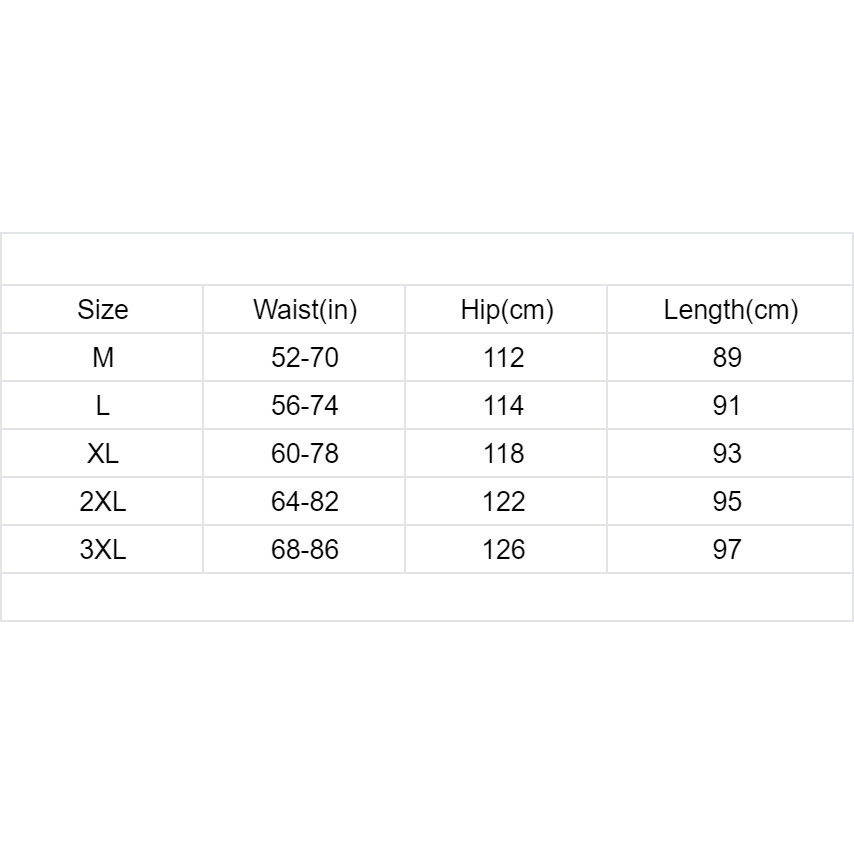The height and width of the screenshot is (854, 854).
Task: Select the 2XL size cell
Action: 103,502
